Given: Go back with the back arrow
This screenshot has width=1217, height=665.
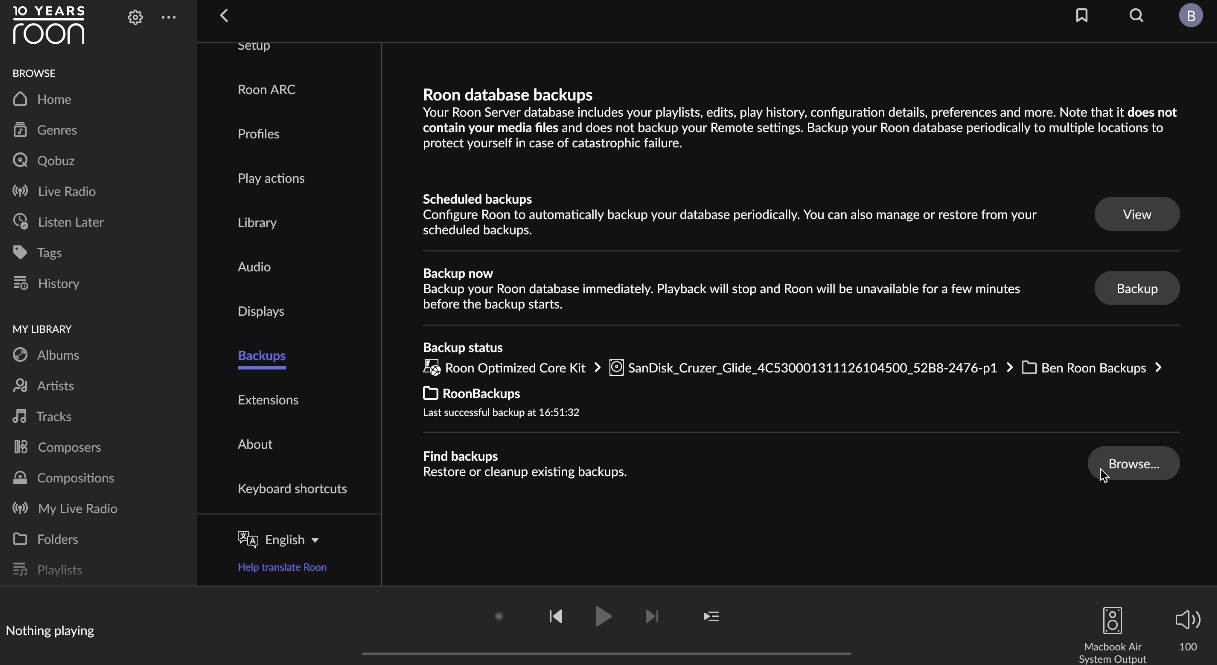Looking at the screenshot, I should click(224, 15).
